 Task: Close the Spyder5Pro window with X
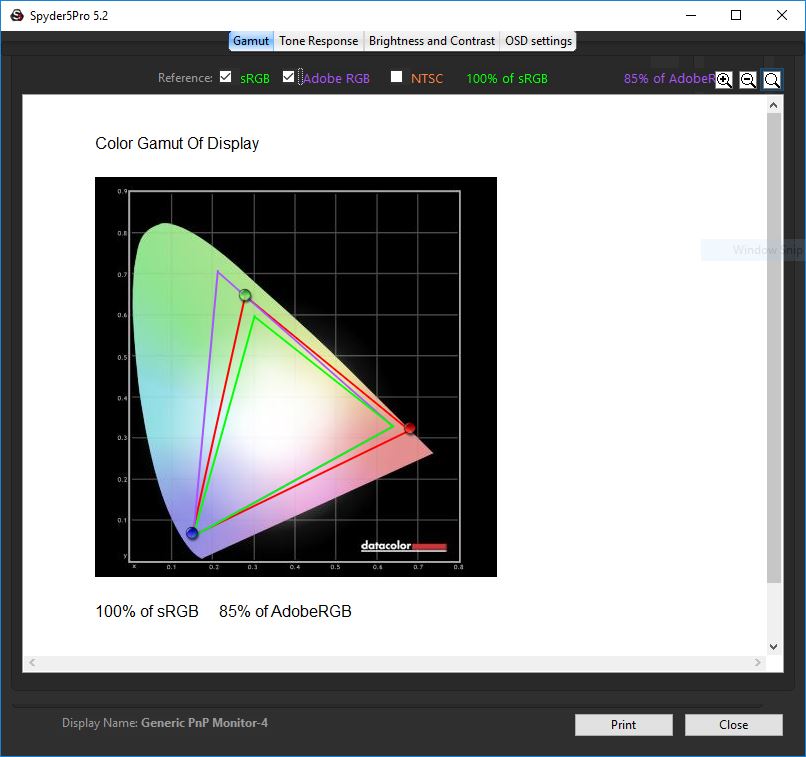pyautogui.click(x=782, y=15)
